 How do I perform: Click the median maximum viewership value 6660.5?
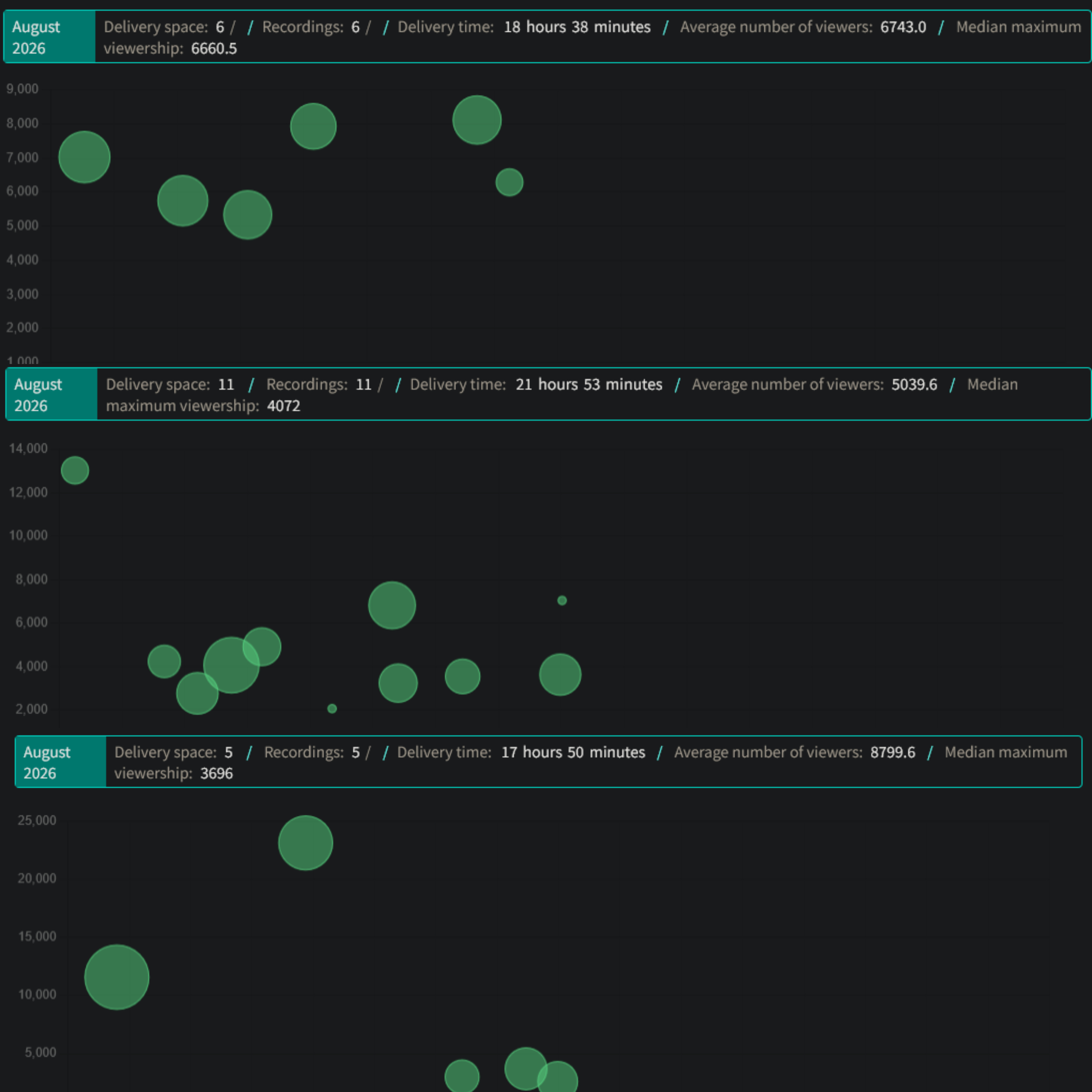coord(214,49)
